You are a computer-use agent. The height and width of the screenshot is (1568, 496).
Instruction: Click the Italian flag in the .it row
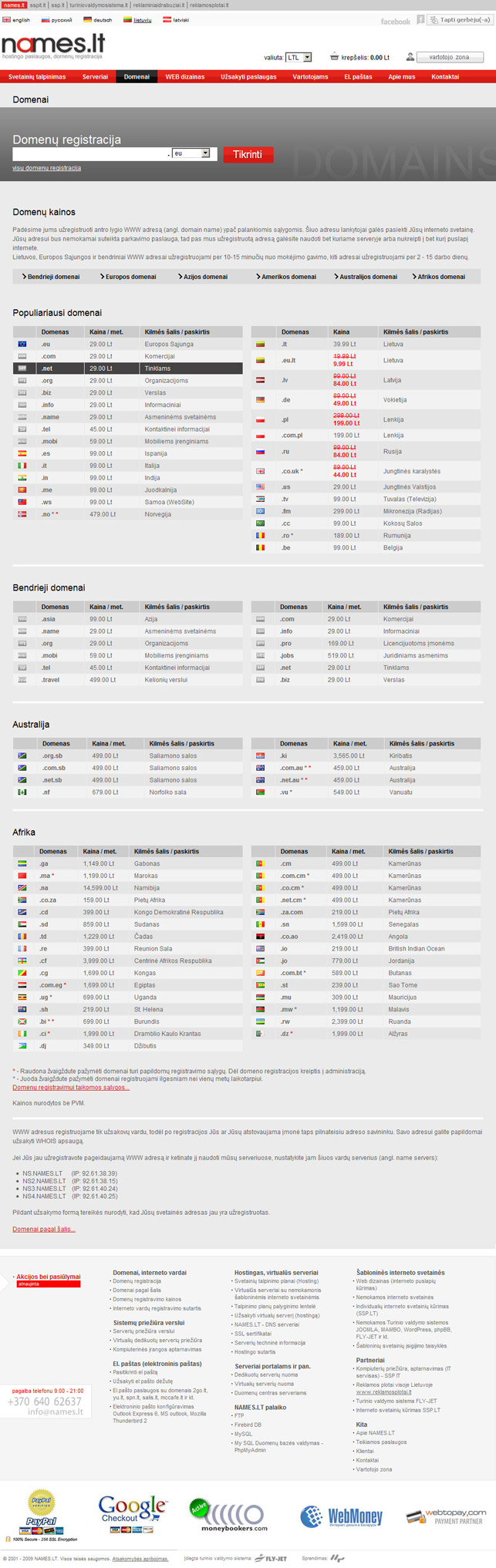tap(22, 466)
